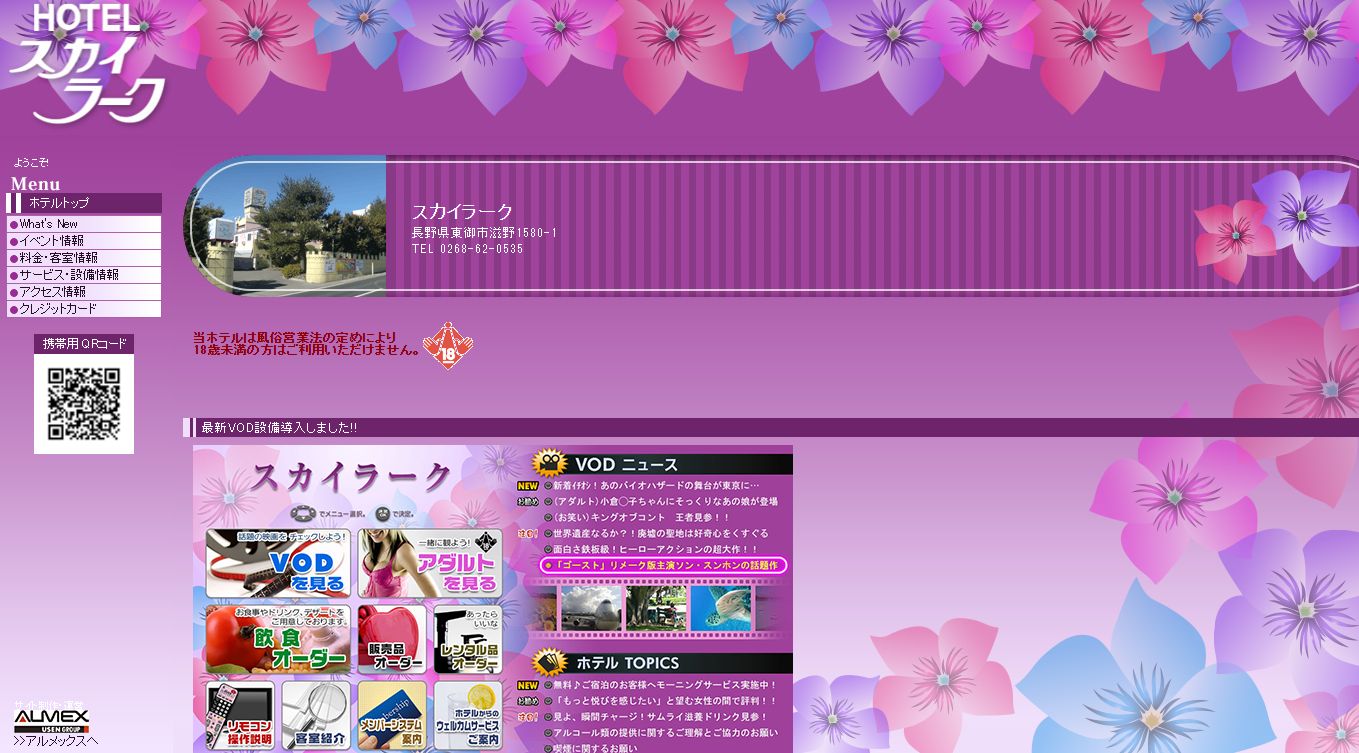This screenshot has height=753, width=1359.
Task: Open the レンタル品オーダー tile
Action: pos(468,640)
